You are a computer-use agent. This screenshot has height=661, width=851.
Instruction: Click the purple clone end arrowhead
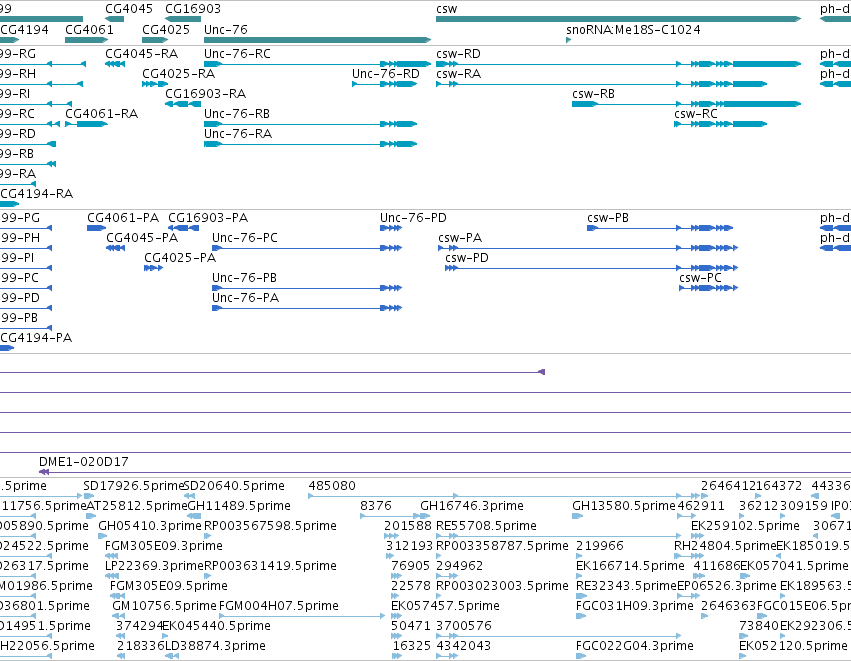(541, 372)
